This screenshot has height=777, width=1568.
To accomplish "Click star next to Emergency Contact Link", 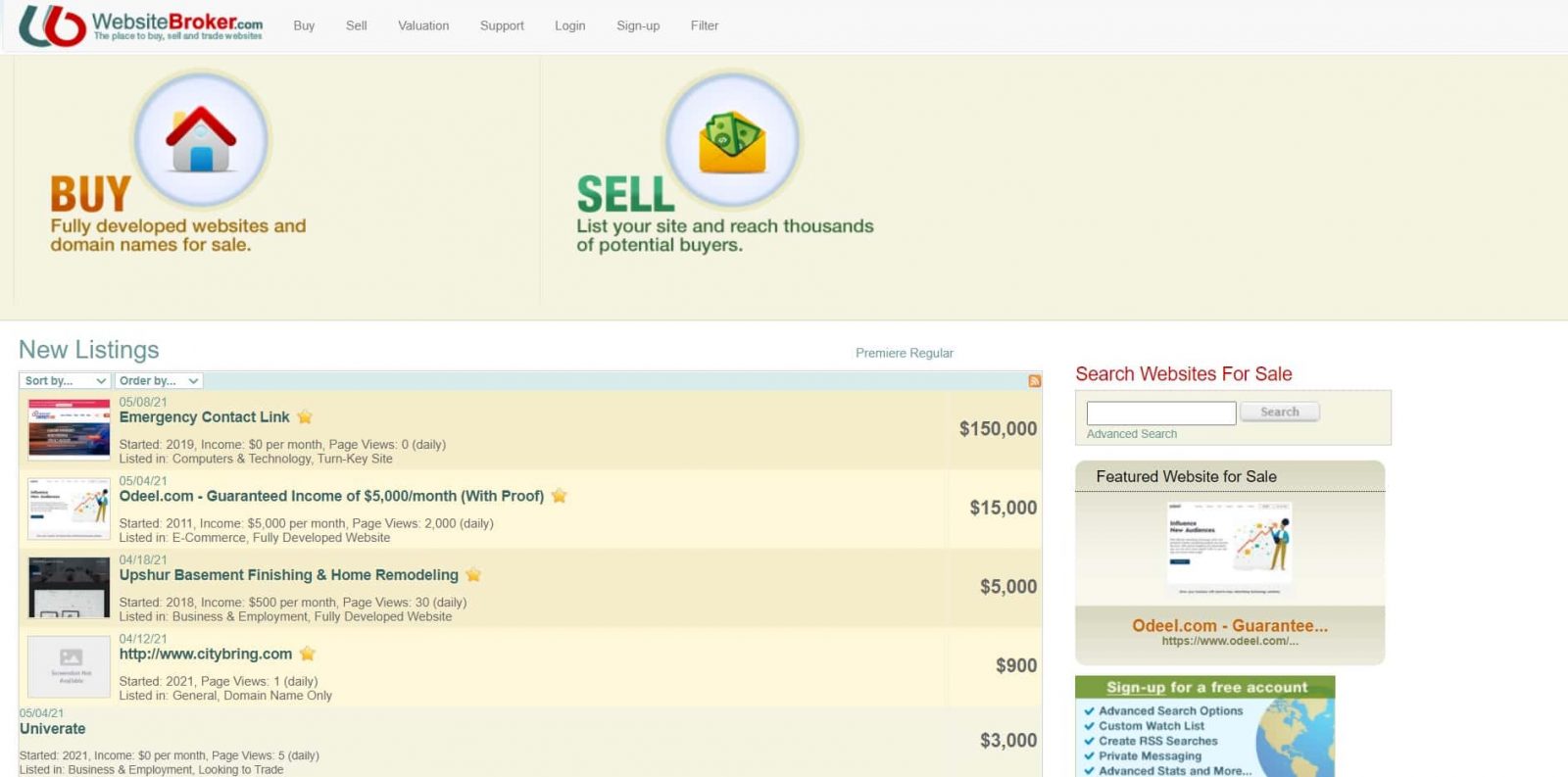I will tap(305, 417).
